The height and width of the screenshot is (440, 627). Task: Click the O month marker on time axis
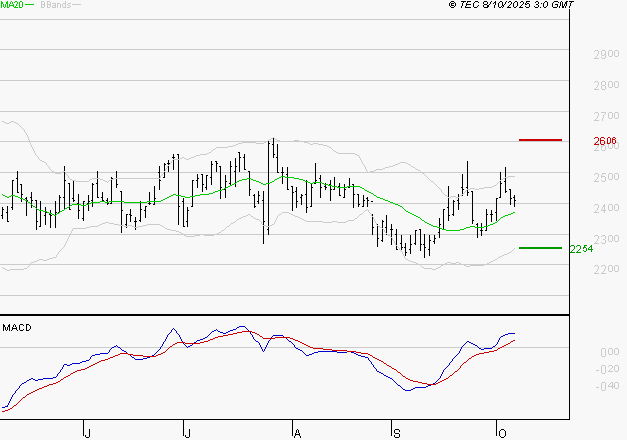click(x=502, y=433)
